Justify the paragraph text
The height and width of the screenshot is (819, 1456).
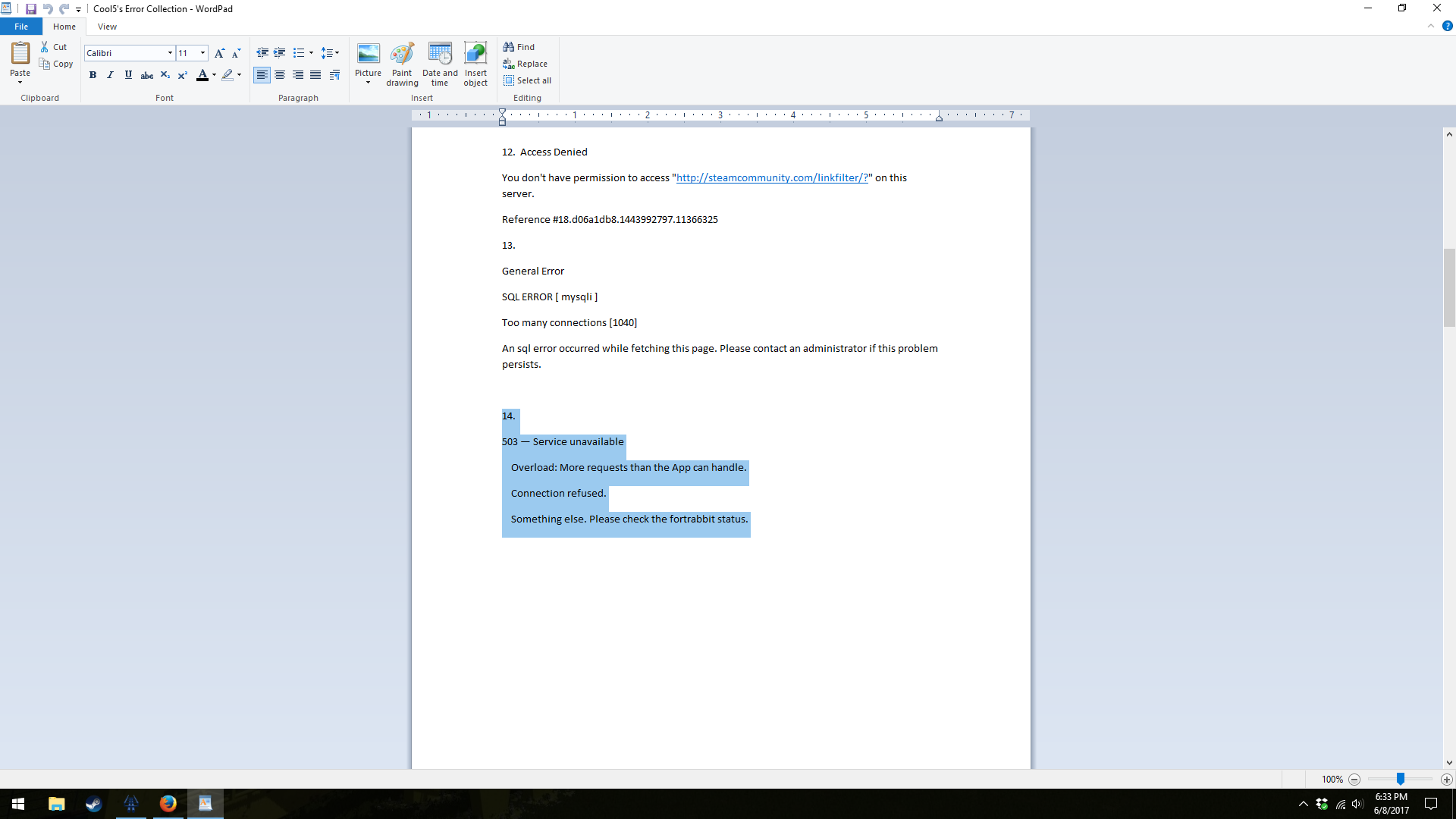pyautogui.click(x=315, y=75)
